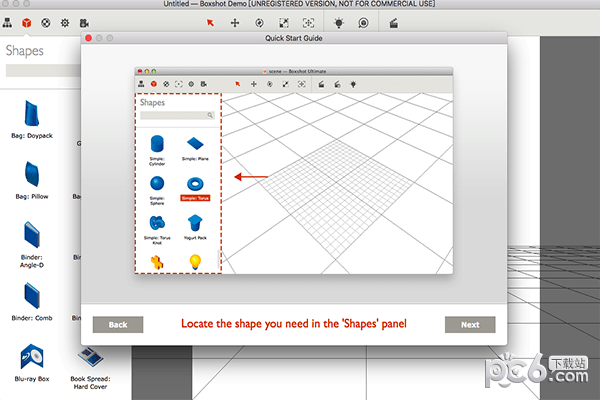Open the camera panel icon
600x400 pixels.
[84, 23]
